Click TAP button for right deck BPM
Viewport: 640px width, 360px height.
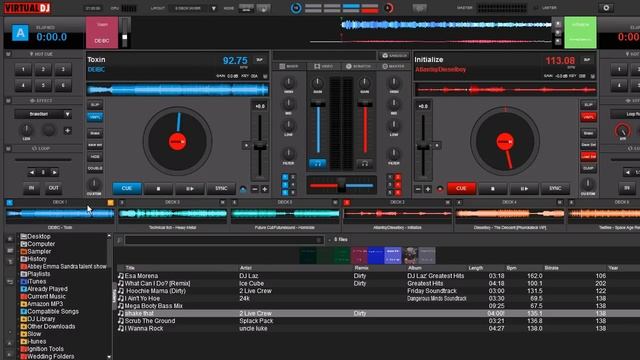(587, 60)
